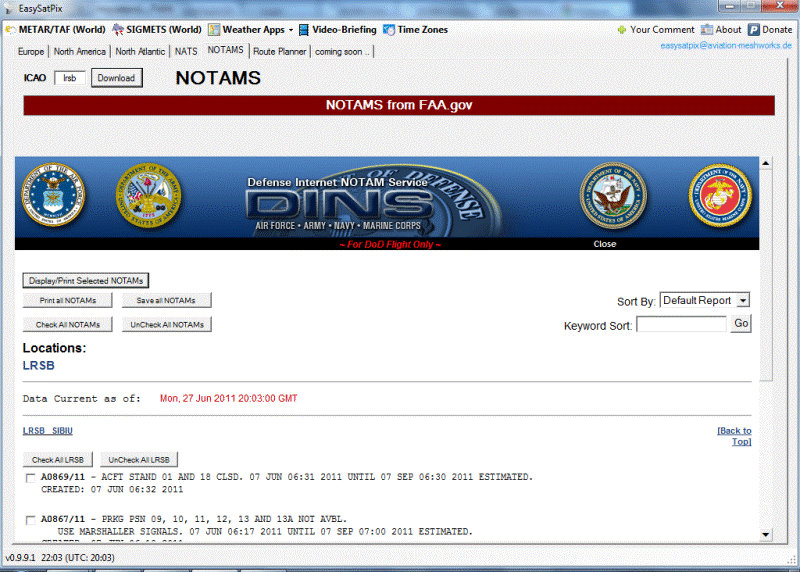Select the NOTAMS tab
800x572 pixels.
[x=225, y=50]
